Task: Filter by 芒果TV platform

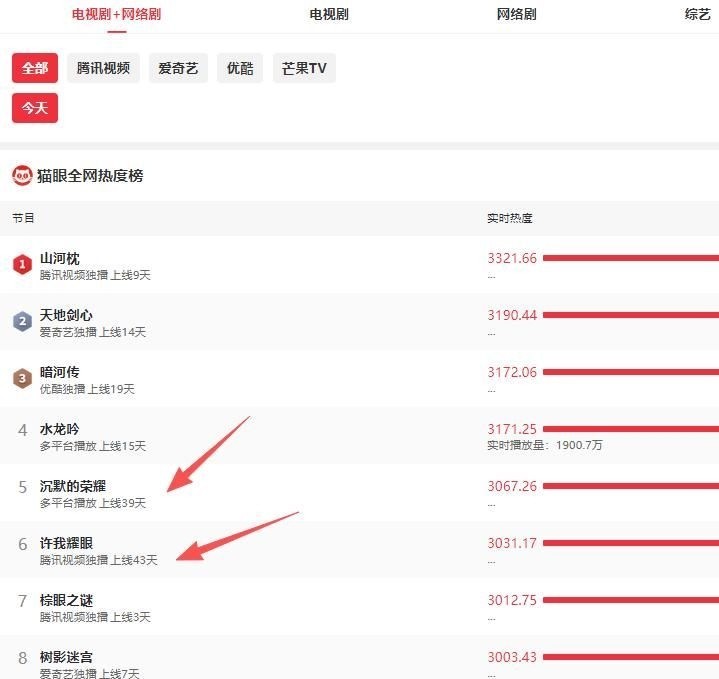Action: [x=304, y=68]
